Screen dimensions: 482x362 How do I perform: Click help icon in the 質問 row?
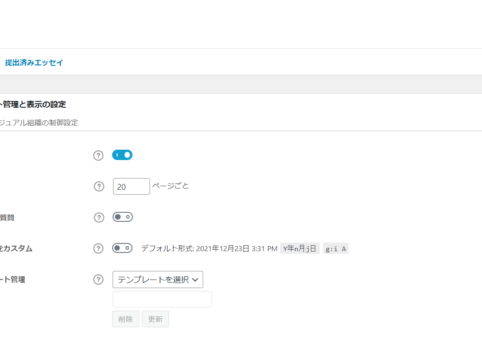(x=99, y=218)
